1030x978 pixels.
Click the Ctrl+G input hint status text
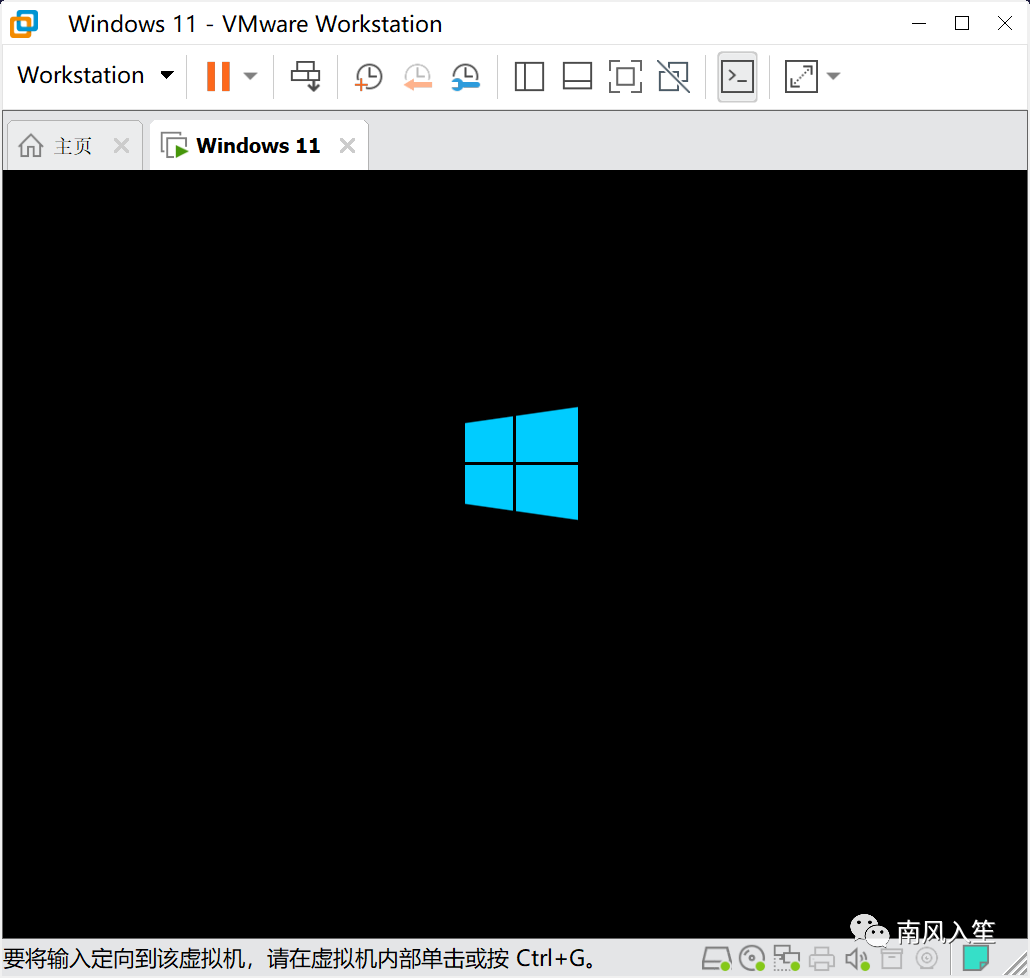[300, 958]
